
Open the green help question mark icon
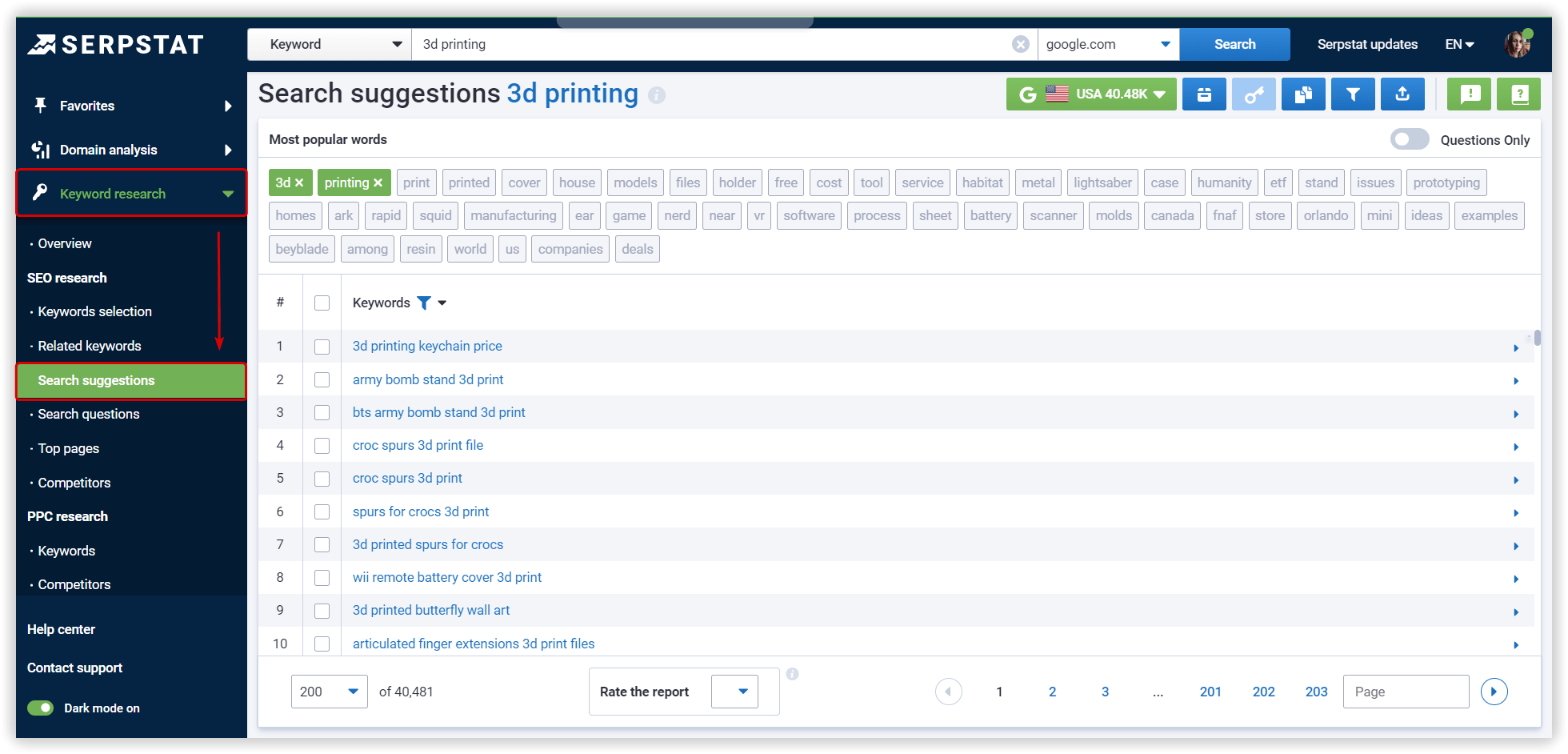click(1519, 94)
